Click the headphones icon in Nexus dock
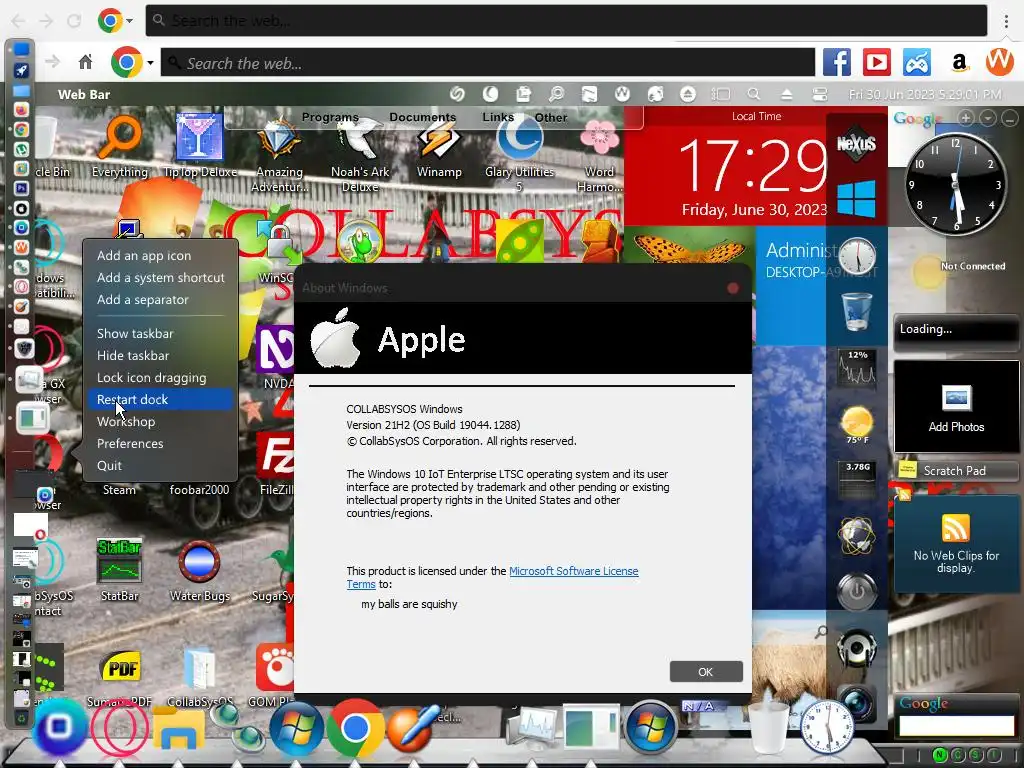This screenshot has width=1024, height=768. 857,648
